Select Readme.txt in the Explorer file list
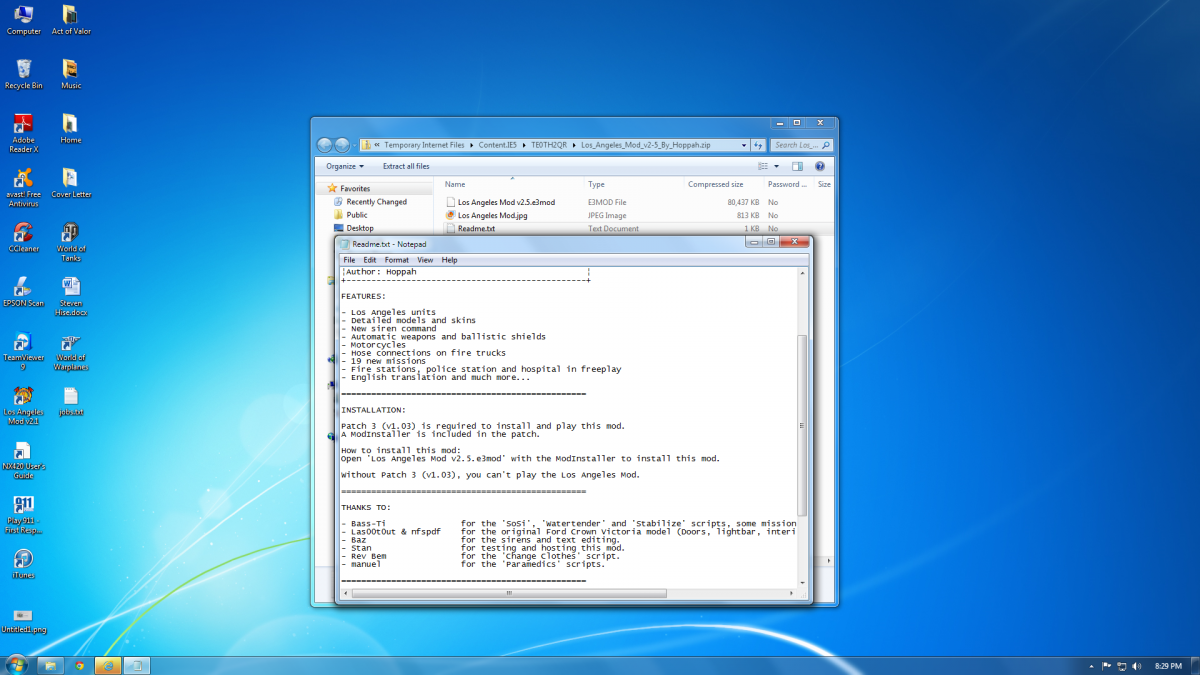 click(476, 228)
